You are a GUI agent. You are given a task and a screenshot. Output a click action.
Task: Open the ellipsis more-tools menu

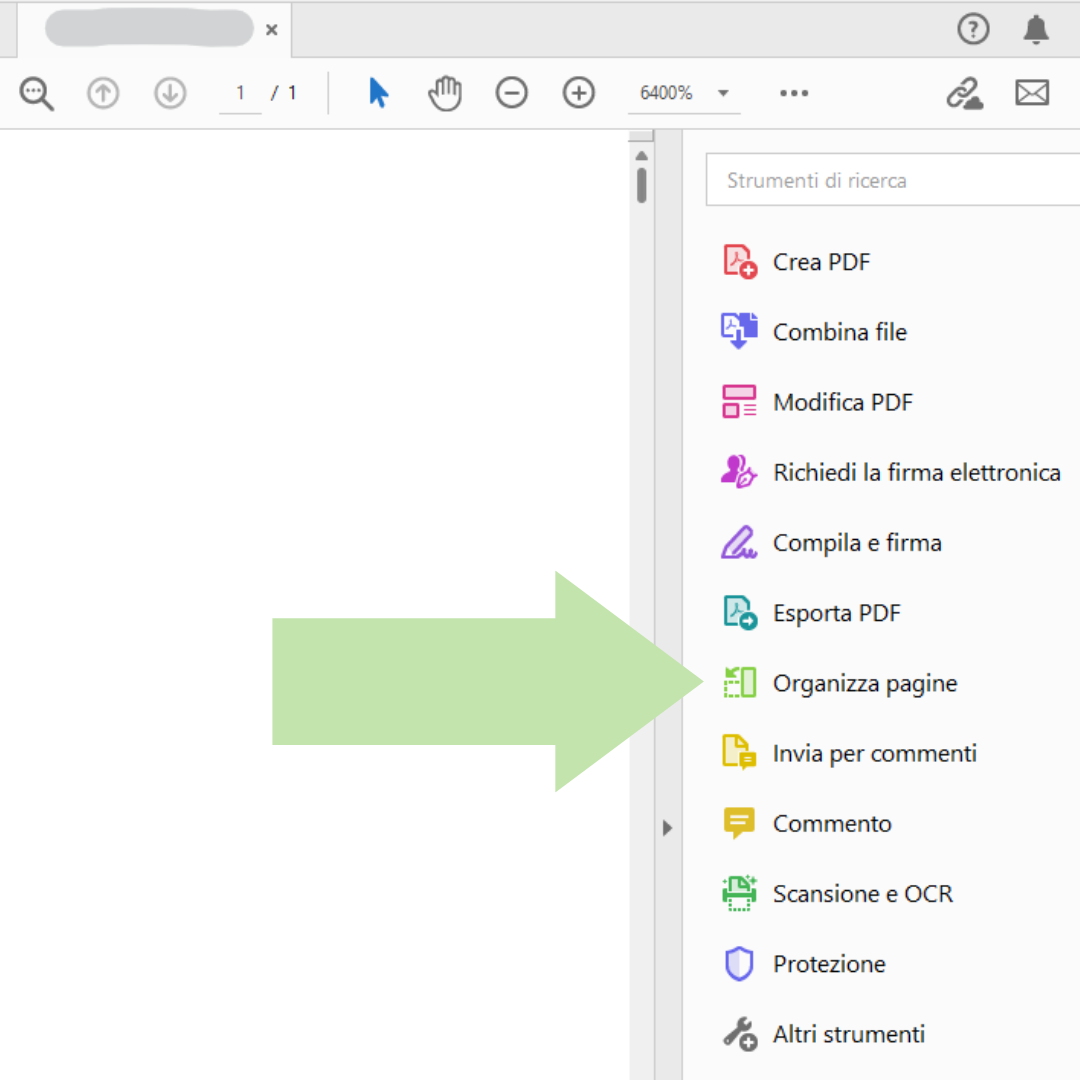coord(794,93)
